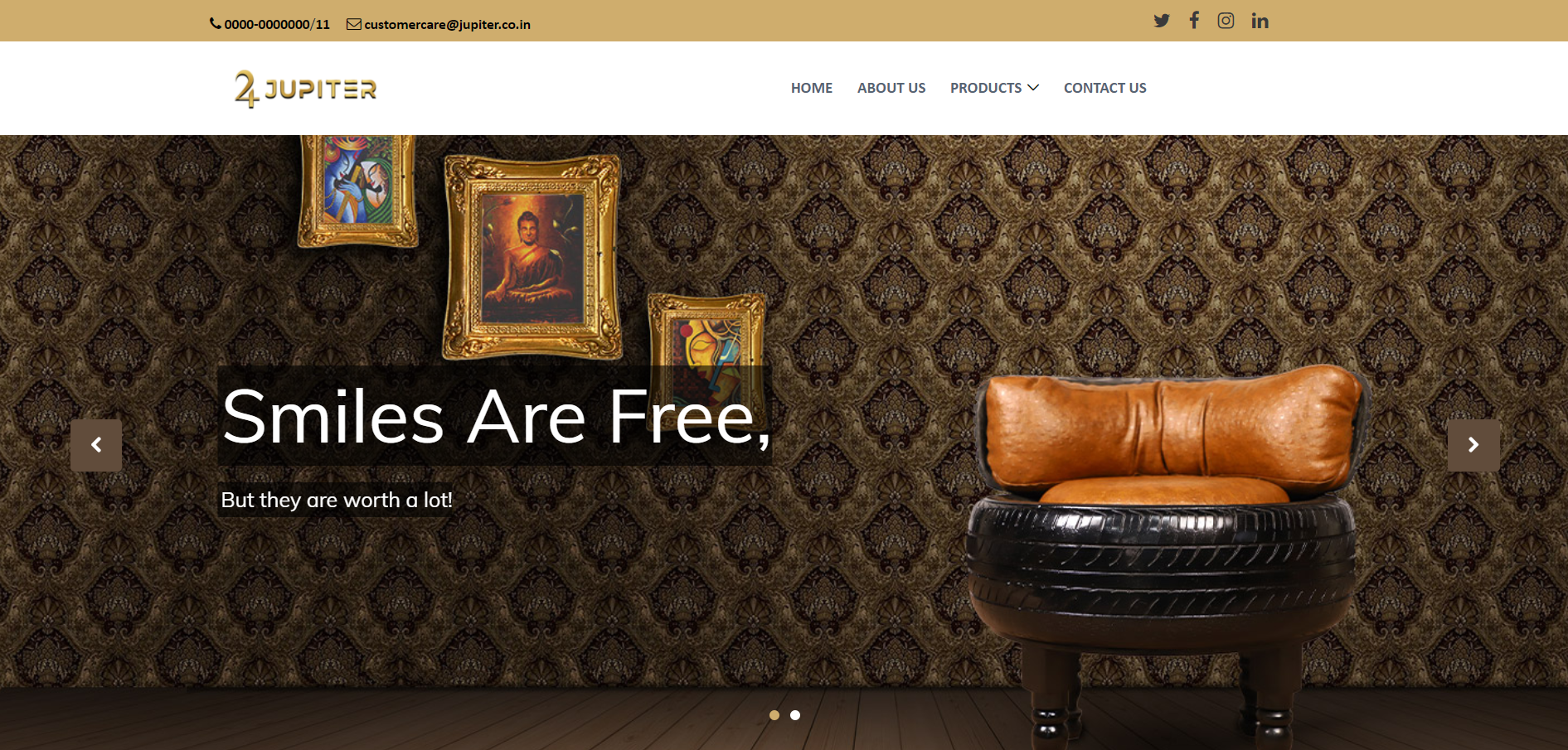Image resolution: width=1568 pixels, height=750 pixels.
Task: Open the Facebook social link icon
Action: point(1194,20)
